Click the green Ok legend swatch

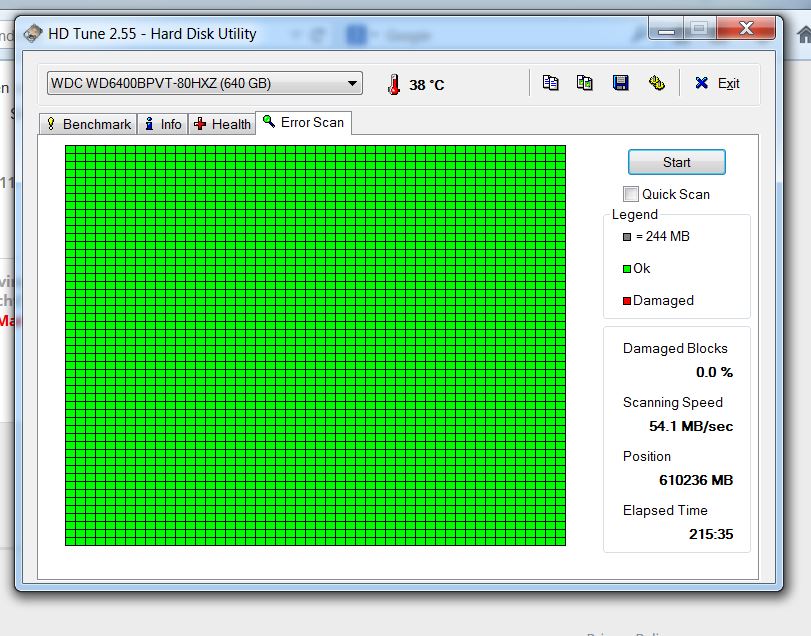coord(627,269)
